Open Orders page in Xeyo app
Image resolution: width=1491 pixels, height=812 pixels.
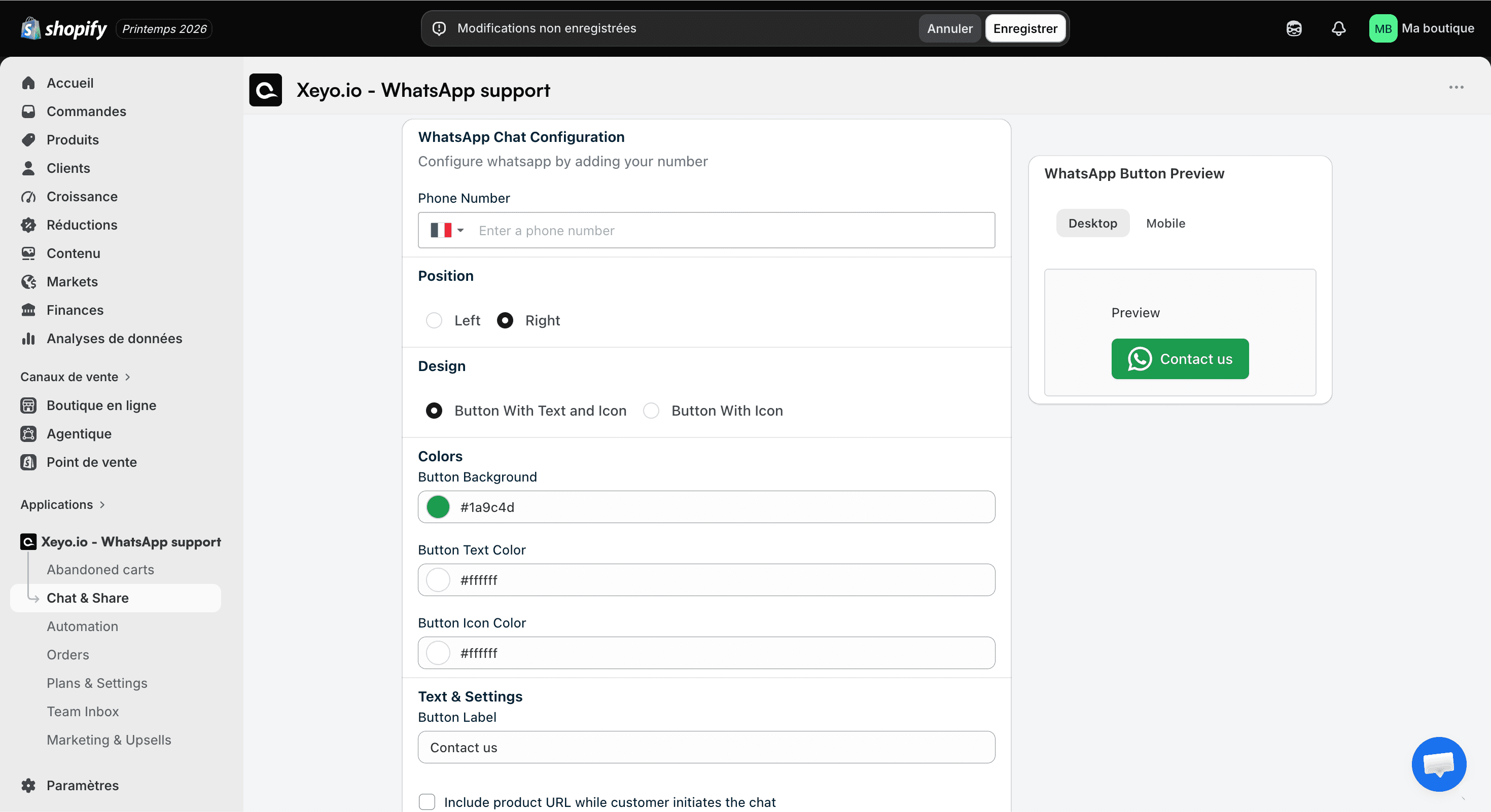tap(68, 654)
